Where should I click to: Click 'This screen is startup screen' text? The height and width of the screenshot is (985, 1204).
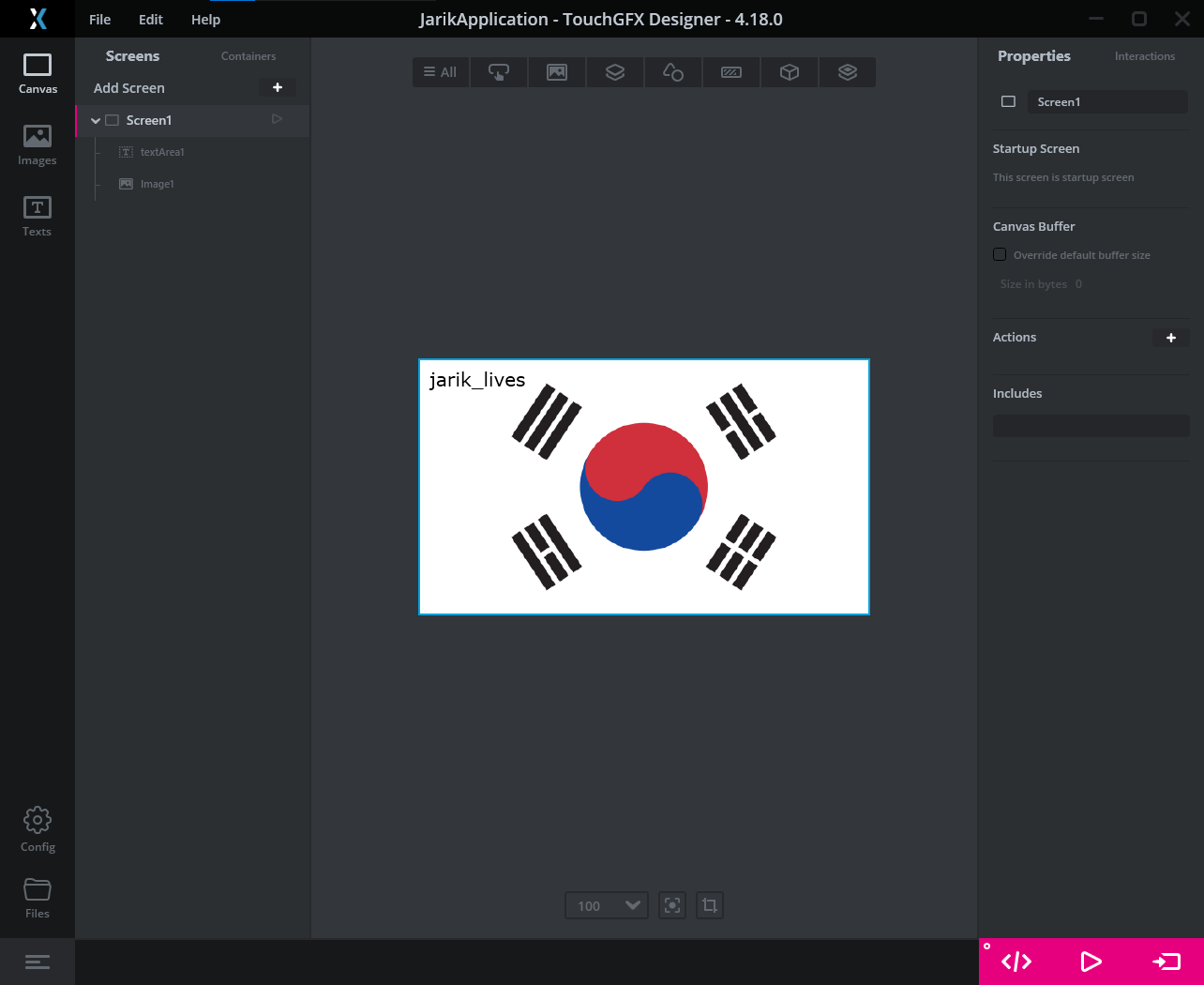click(1063, 177)
